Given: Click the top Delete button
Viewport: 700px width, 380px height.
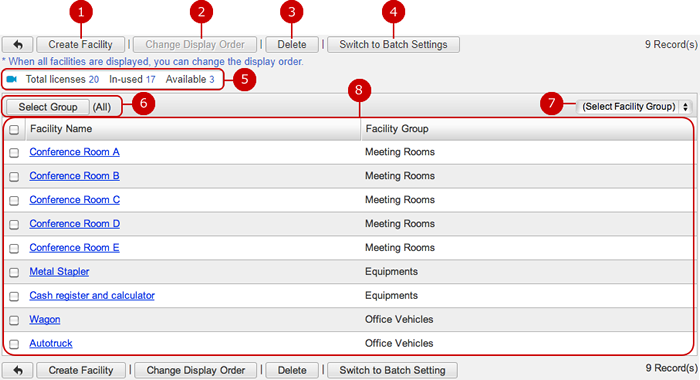Looking at the screenshot, I should click(x=292, y=45).
